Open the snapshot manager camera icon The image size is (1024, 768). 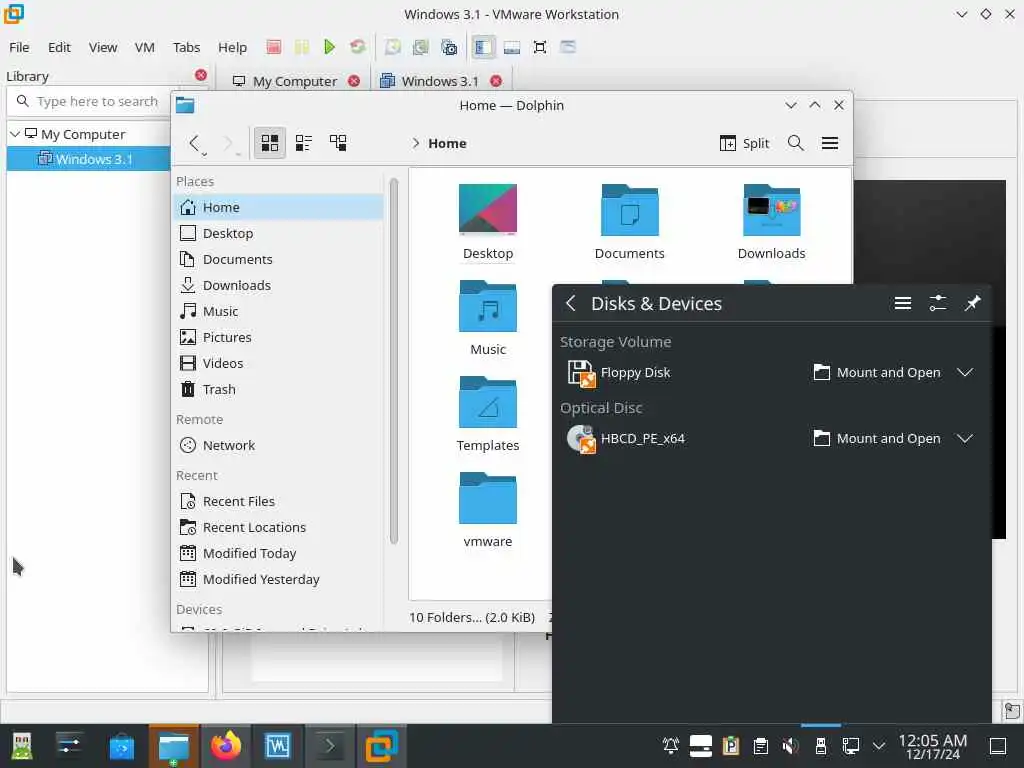(449, 47)
